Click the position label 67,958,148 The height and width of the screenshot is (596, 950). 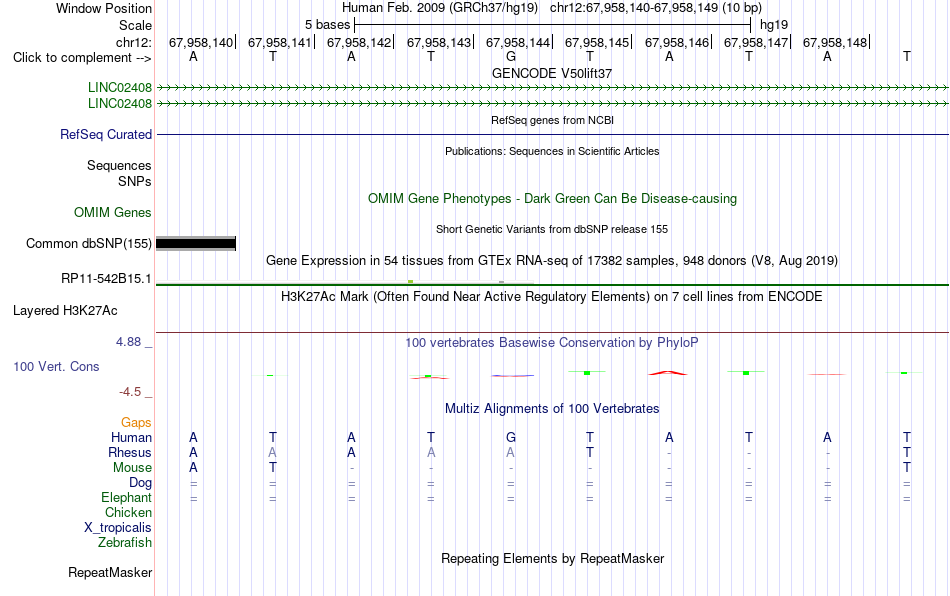pos(835,42)
